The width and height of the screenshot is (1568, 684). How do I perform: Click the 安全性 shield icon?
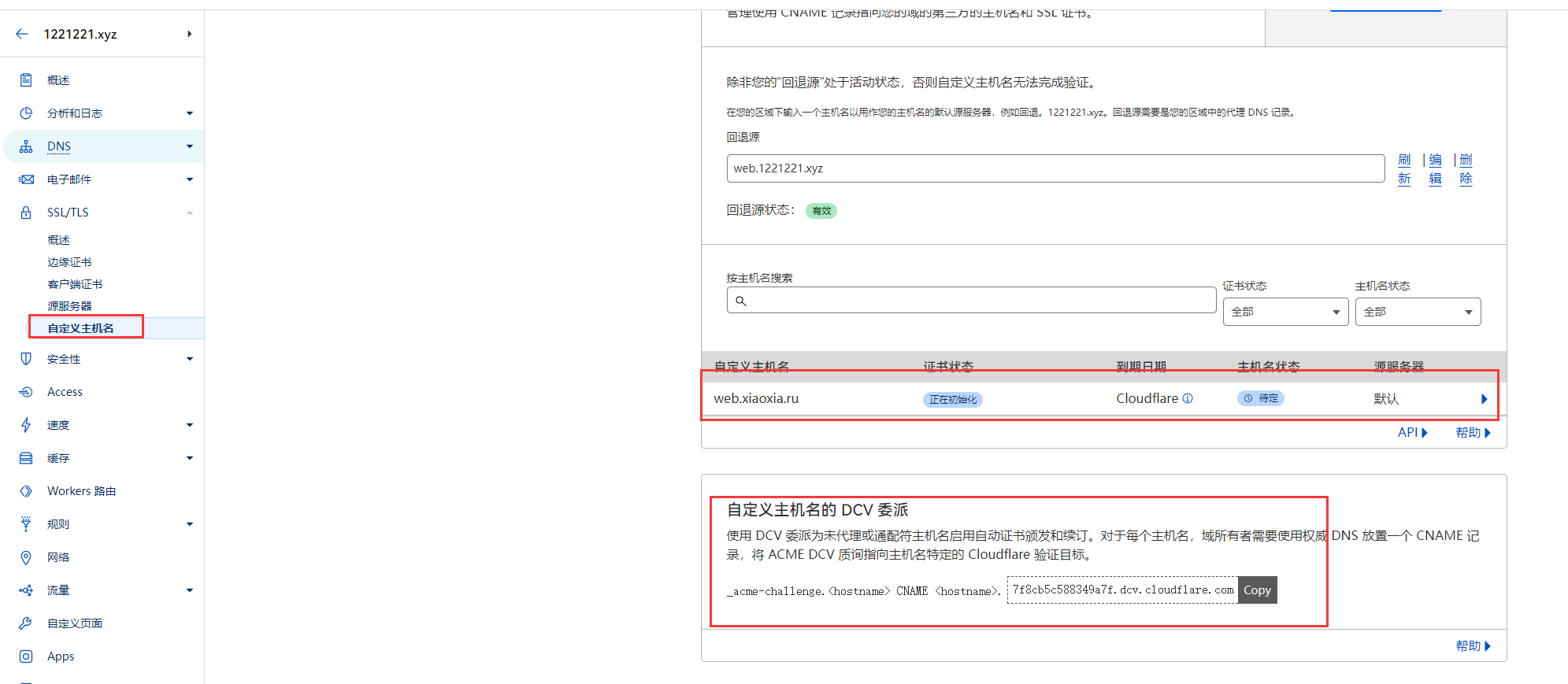click(26, 359)
